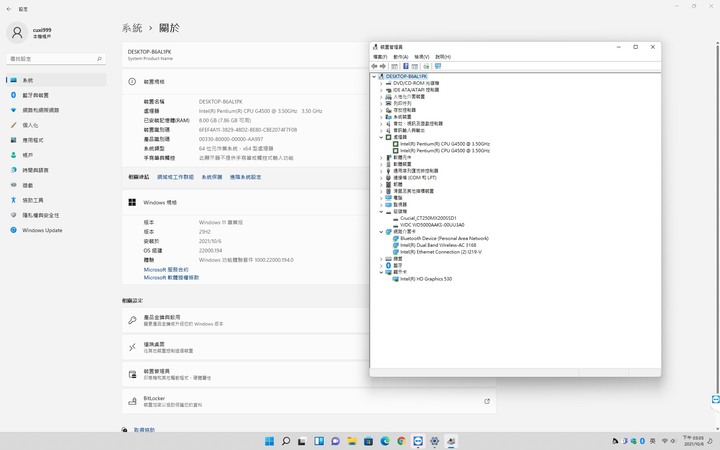Click the cuxi999 user avatar in Settings
Image resolution: width=720 pixels, height=450 pixels.
click(17, 33)
